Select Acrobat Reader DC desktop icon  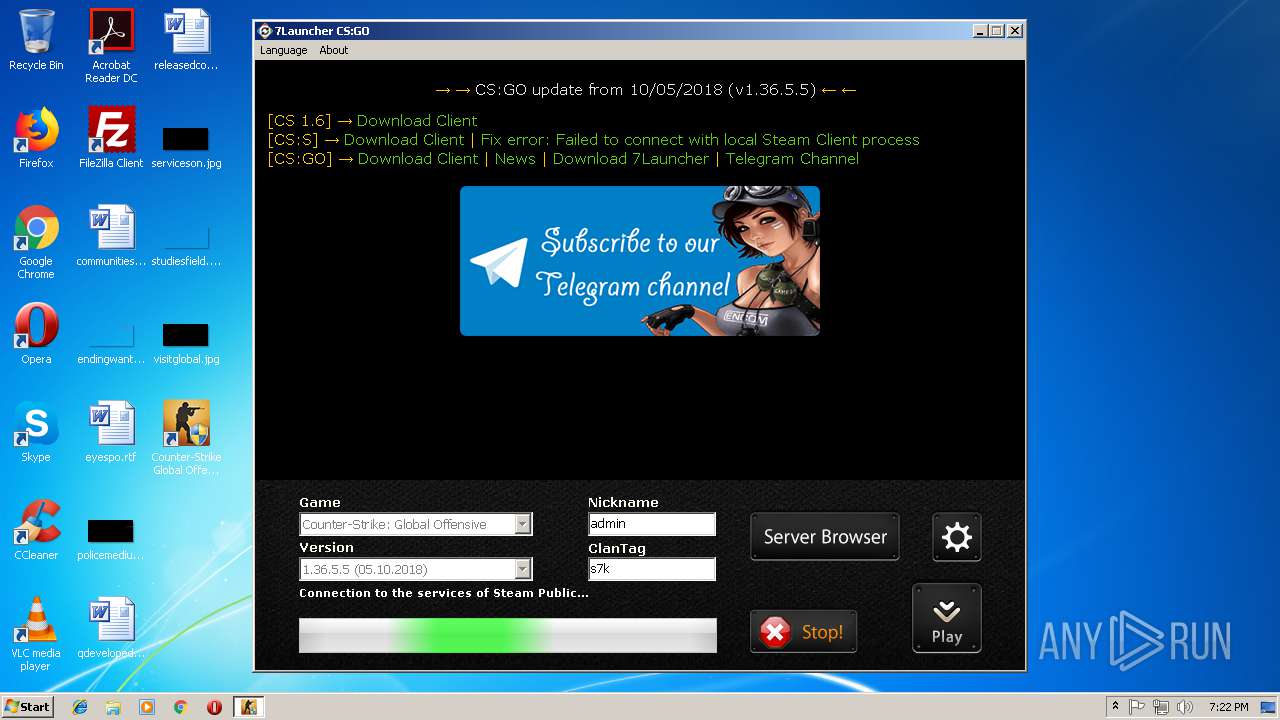111,46
